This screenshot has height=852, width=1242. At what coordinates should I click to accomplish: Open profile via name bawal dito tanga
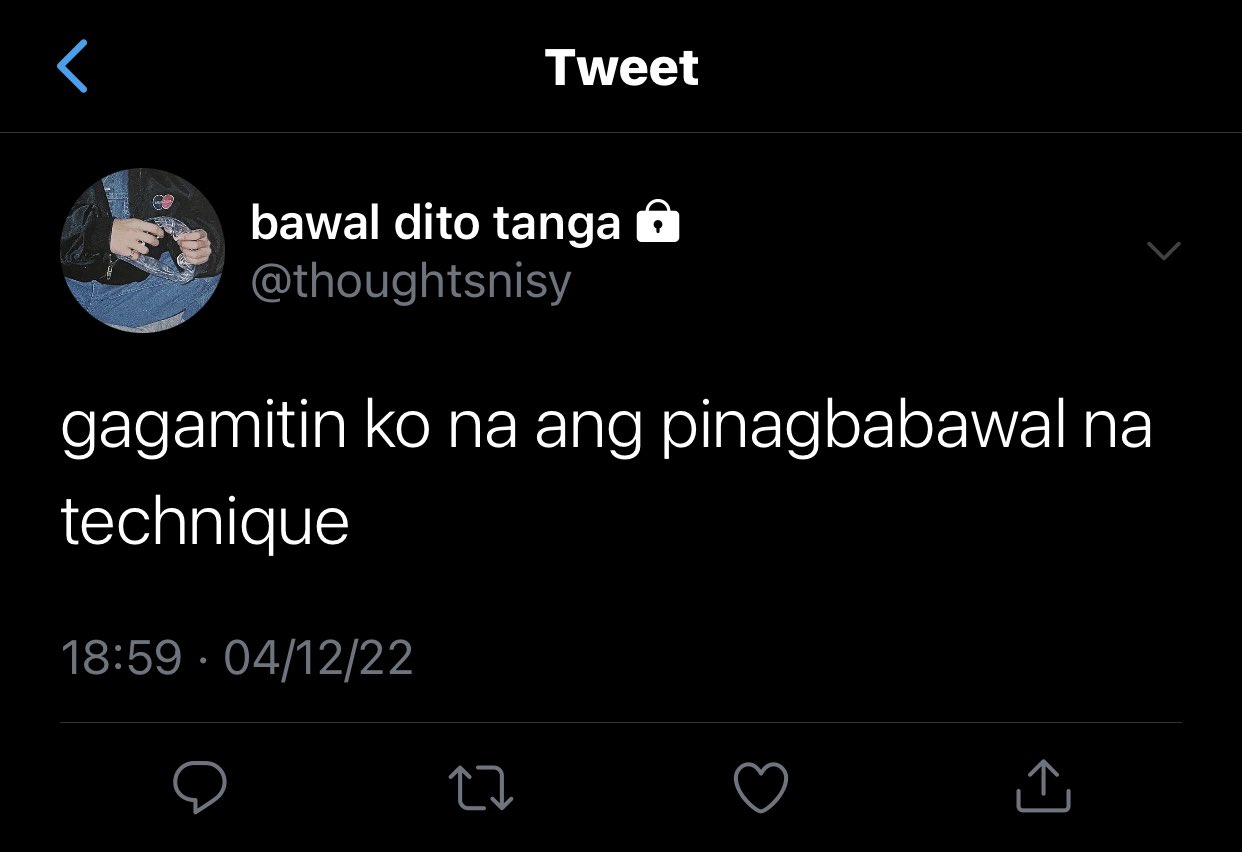[435, 223]
